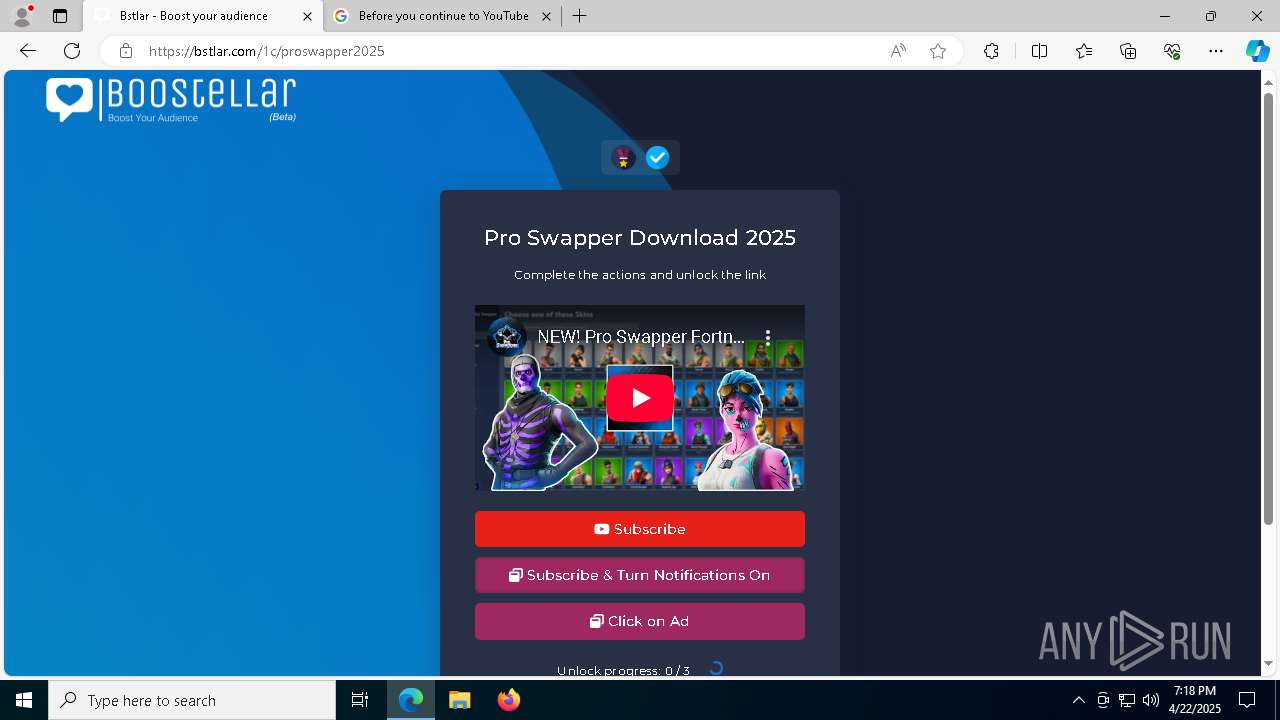Open the Copilot sidebar
Screen dimensions: 1280x720
click(x=1257, y=51)
